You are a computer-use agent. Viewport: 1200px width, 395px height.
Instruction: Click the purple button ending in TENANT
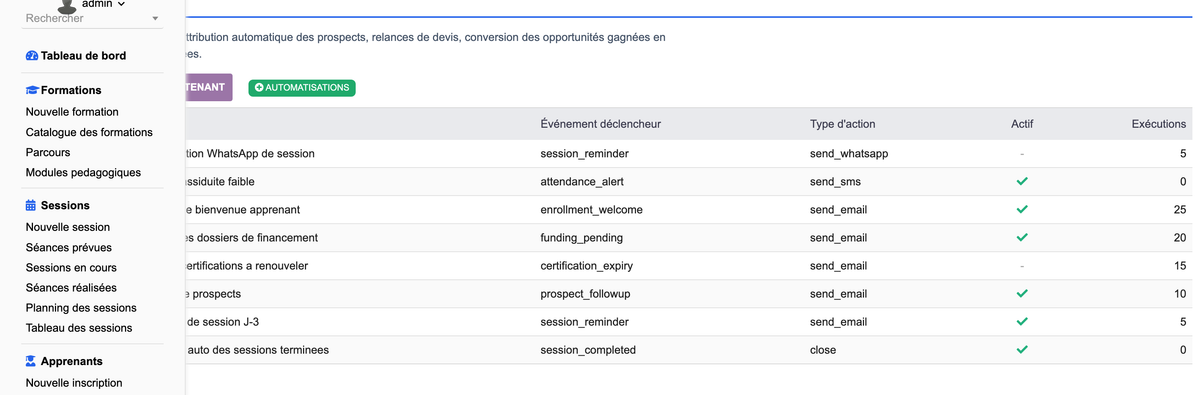click(x=208, y=87)
